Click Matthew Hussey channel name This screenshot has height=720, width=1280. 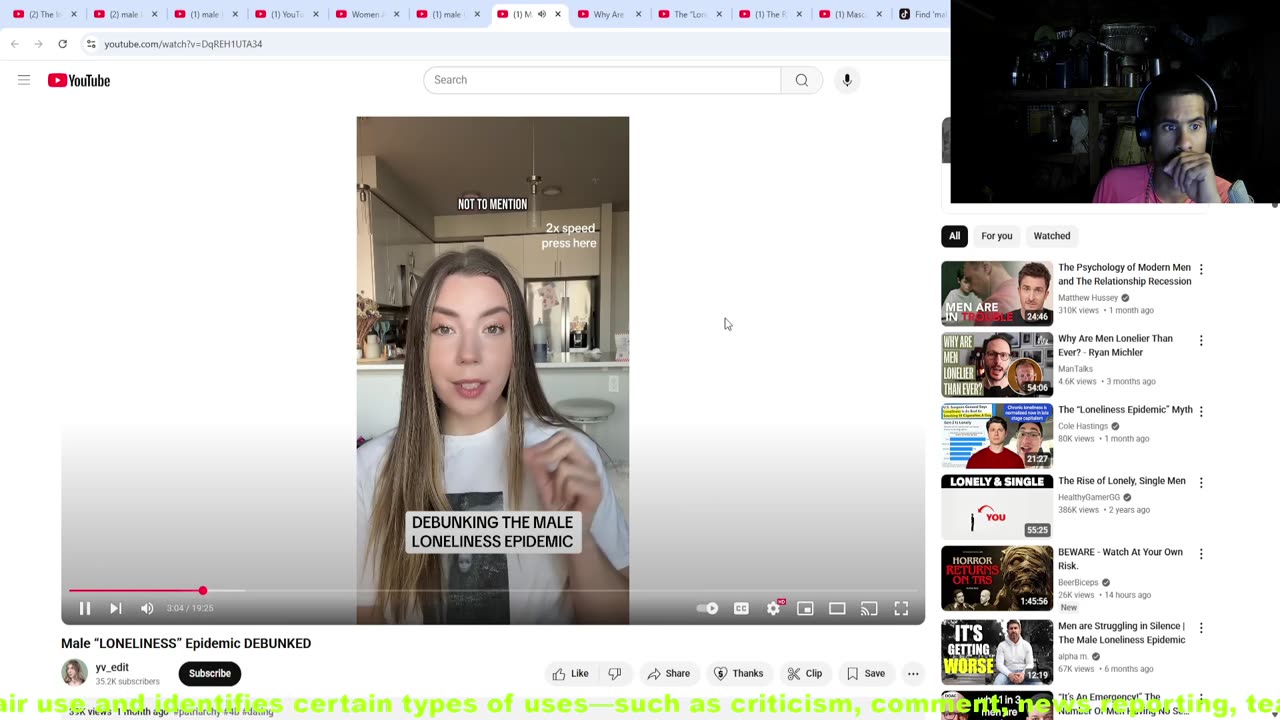pos(1088,298)
